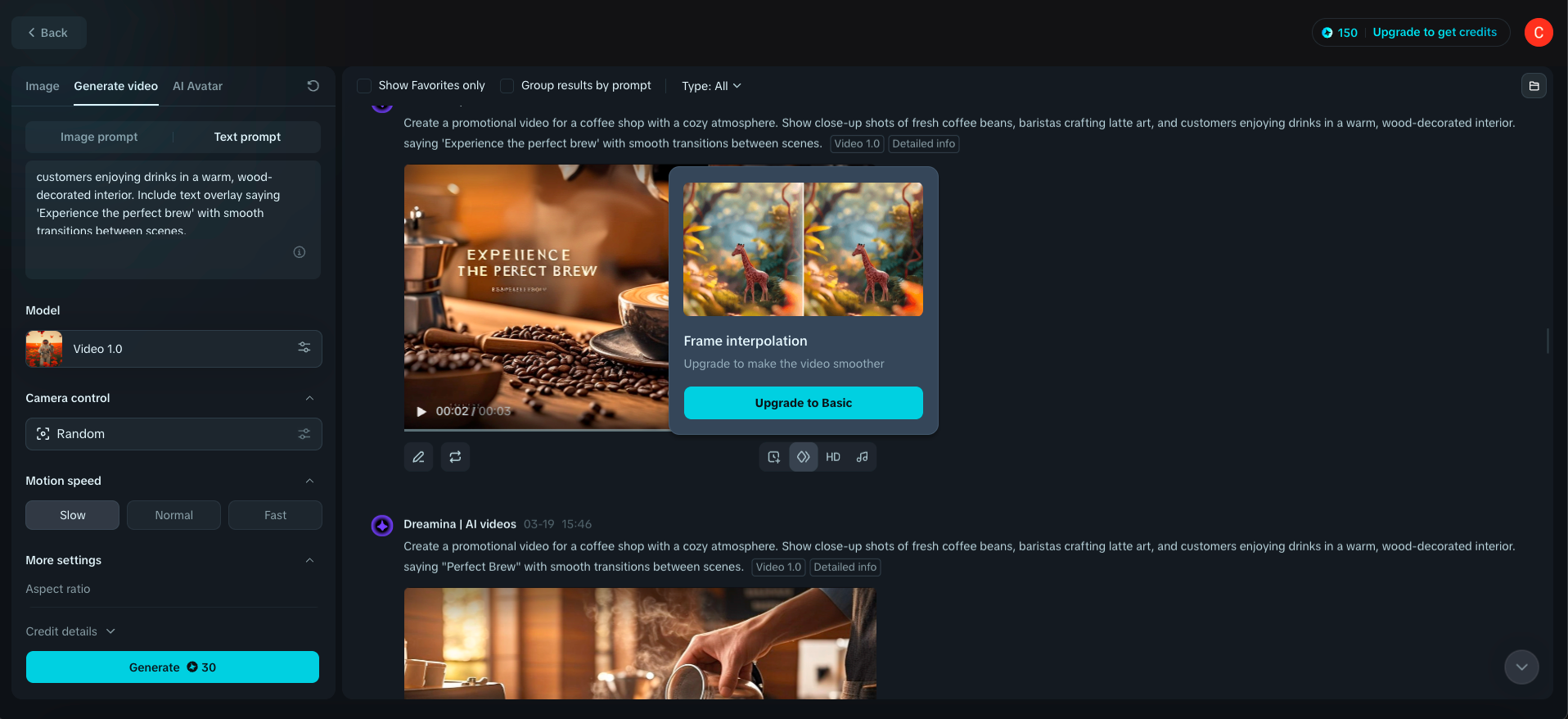This screenshot has height=719, width=1568.
Task: Click the results list vertical scrollbar
Action: coord(1548,341)
